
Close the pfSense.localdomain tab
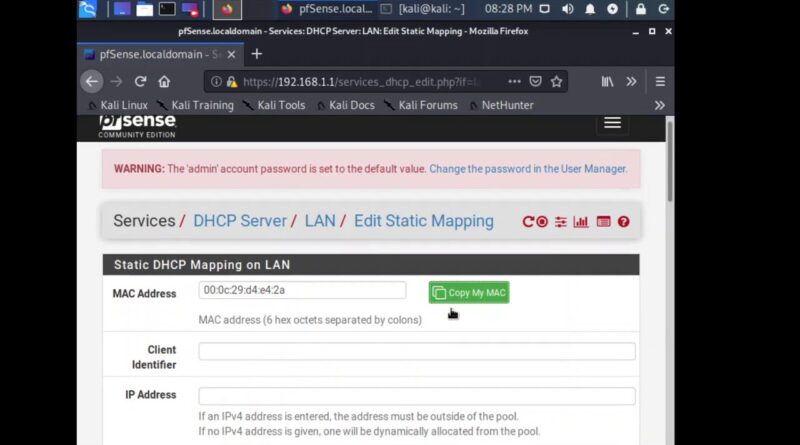coord(231,54)
